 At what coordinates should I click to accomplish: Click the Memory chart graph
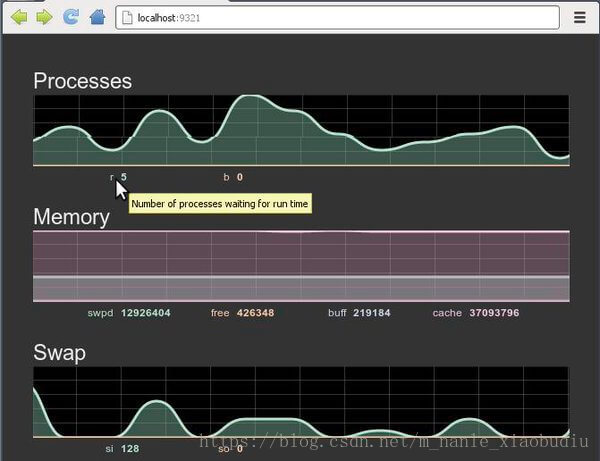(x=301, y=266)
